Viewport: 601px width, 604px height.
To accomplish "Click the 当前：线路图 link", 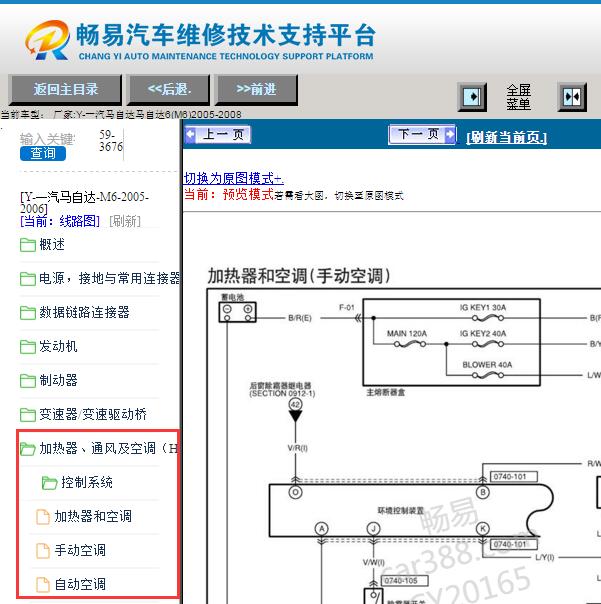I will coord(60,221).
